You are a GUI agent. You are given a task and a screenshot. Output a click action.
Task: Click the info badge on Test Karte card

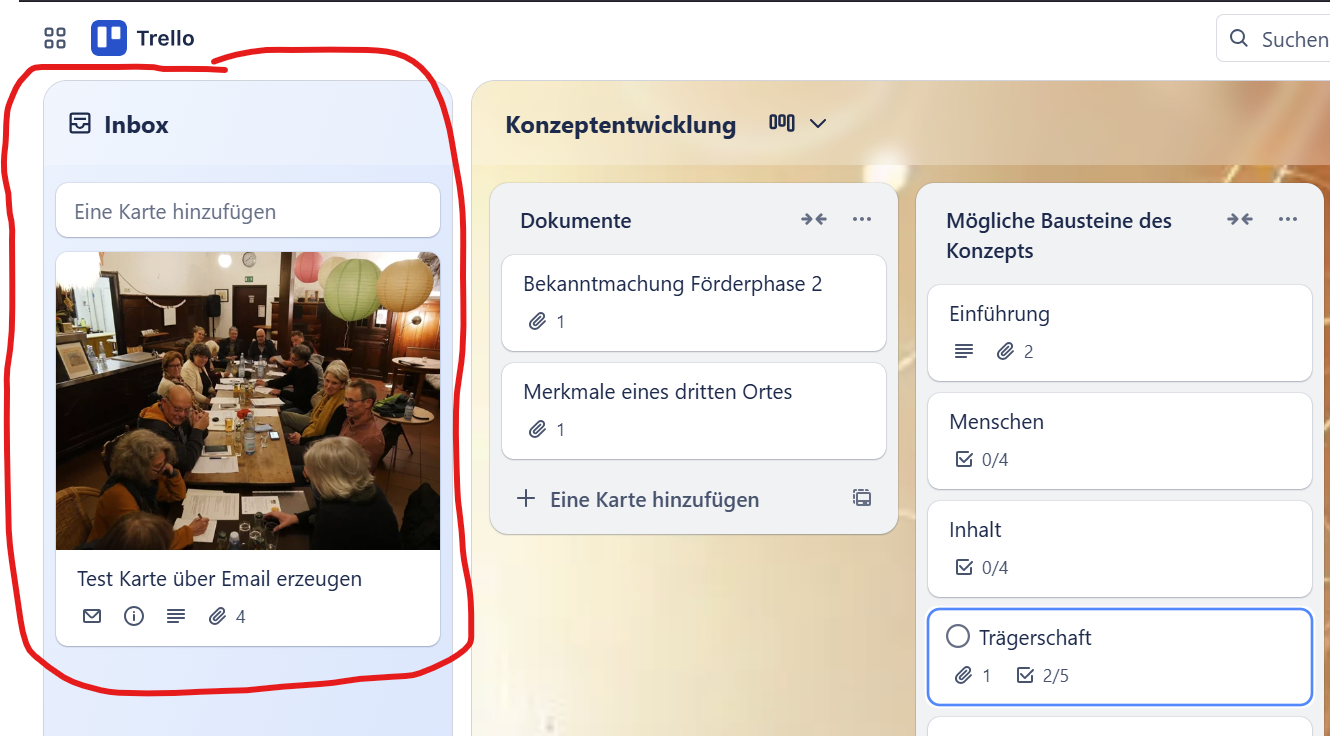[133, 616]
